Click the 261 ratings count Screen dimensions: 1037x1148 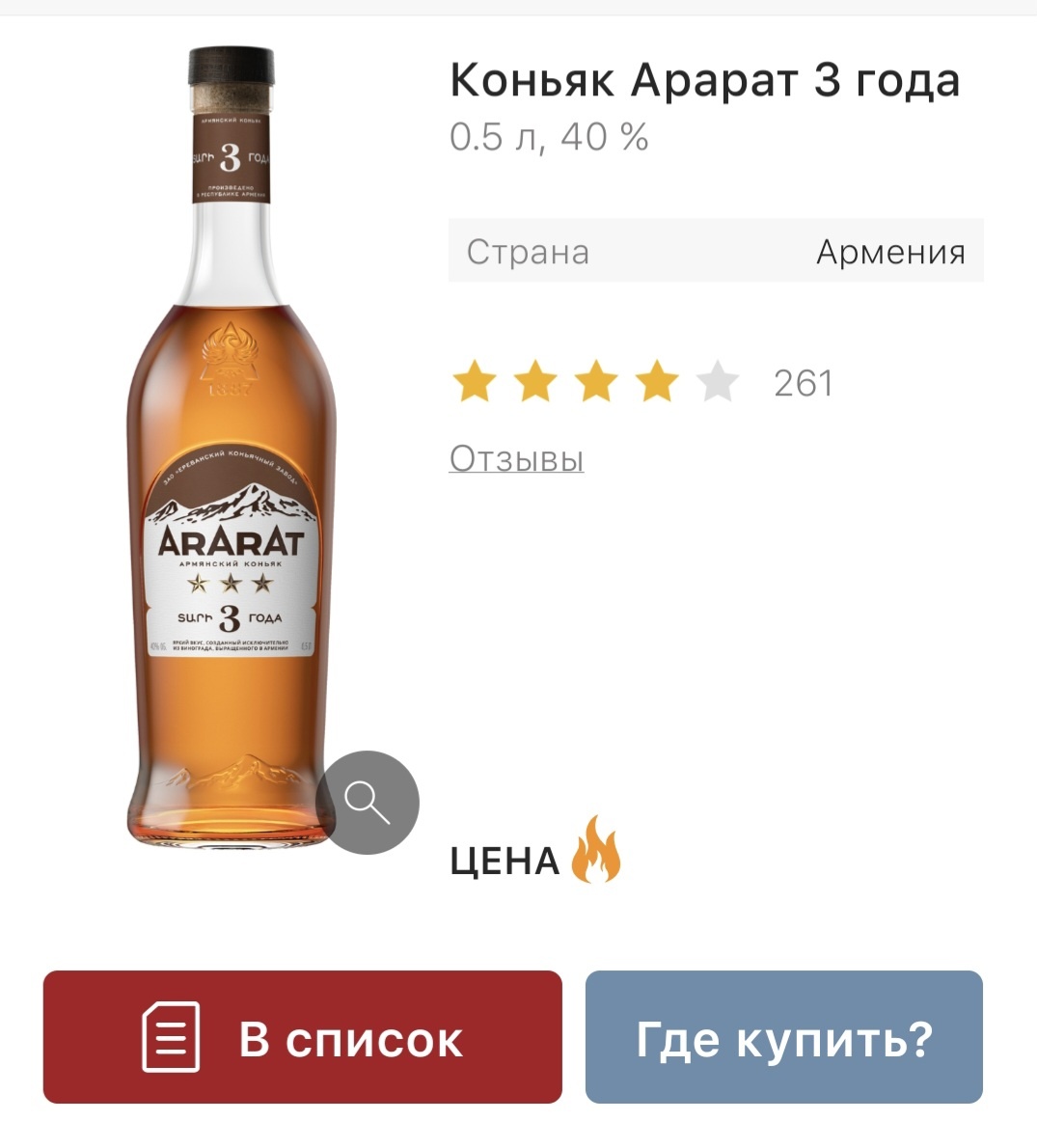pyautogui.click(x=804, y=383)
